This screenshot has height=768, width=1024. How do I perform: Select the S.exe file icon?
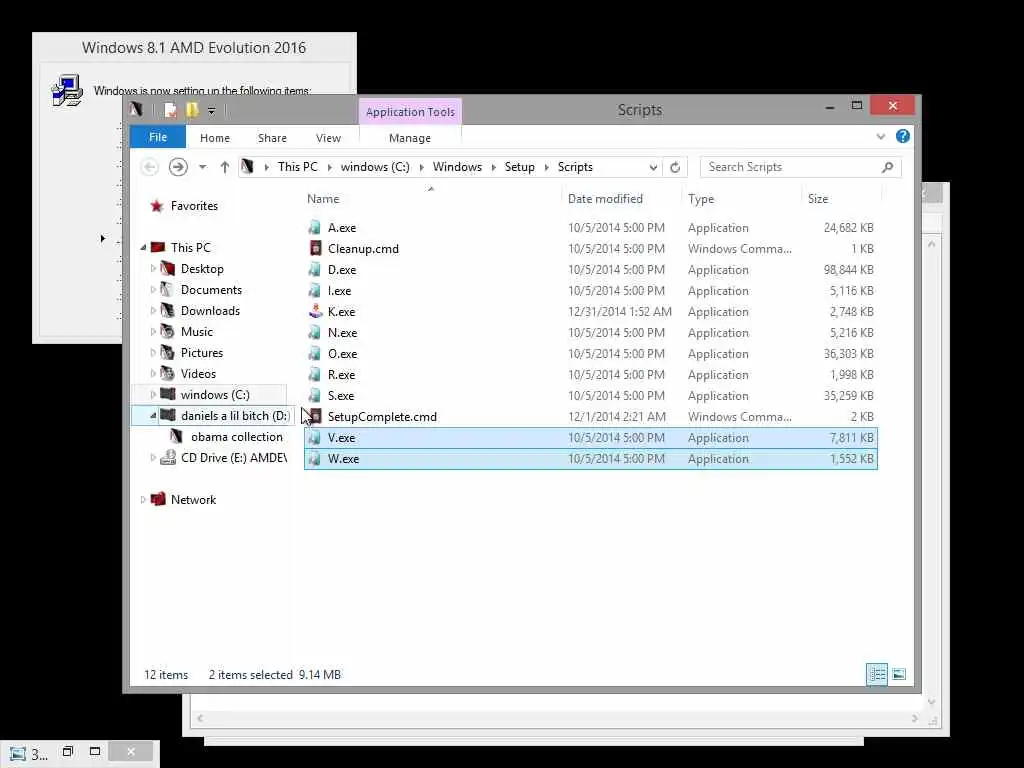pos(315,395)
